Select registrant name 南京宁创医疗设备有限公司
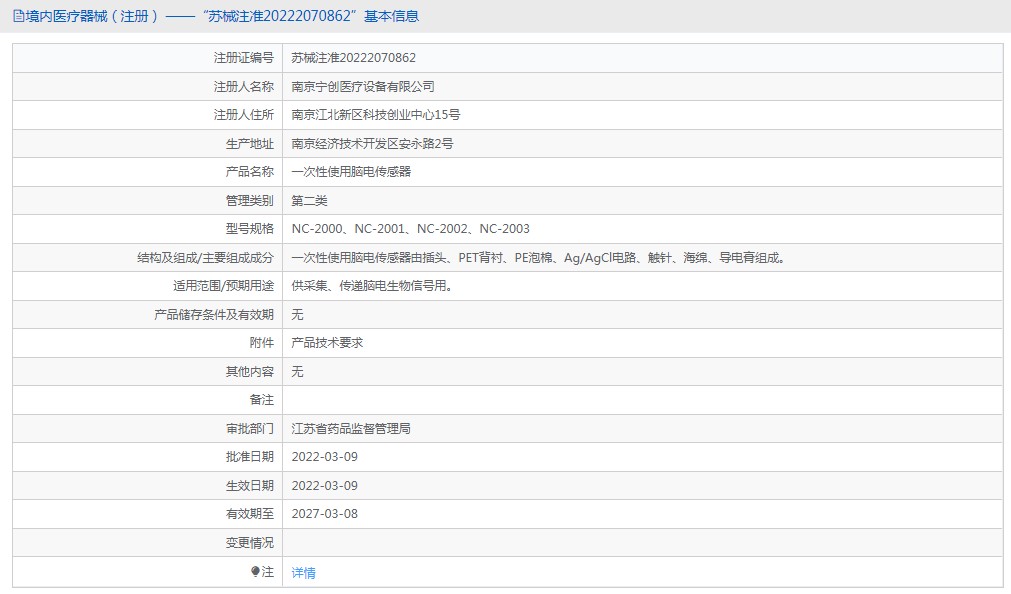 pos(362,86)
